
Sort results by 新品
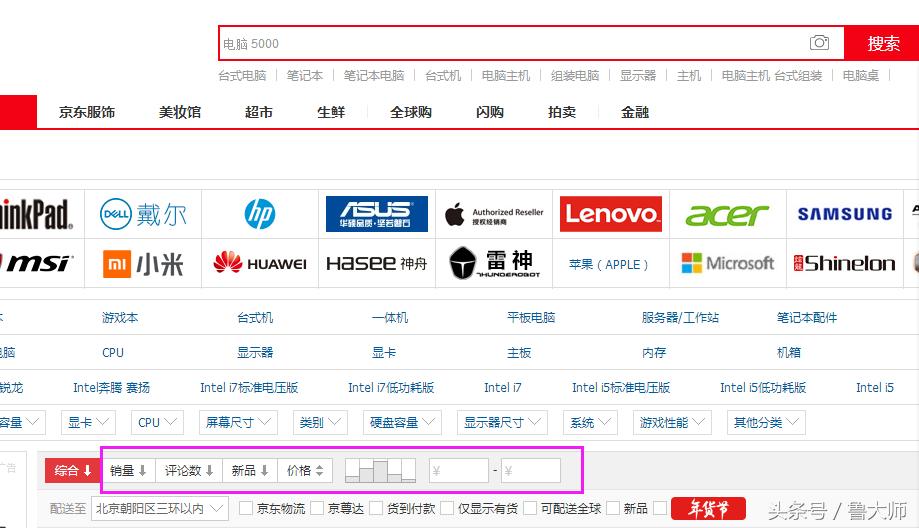(x=250, y=470)
